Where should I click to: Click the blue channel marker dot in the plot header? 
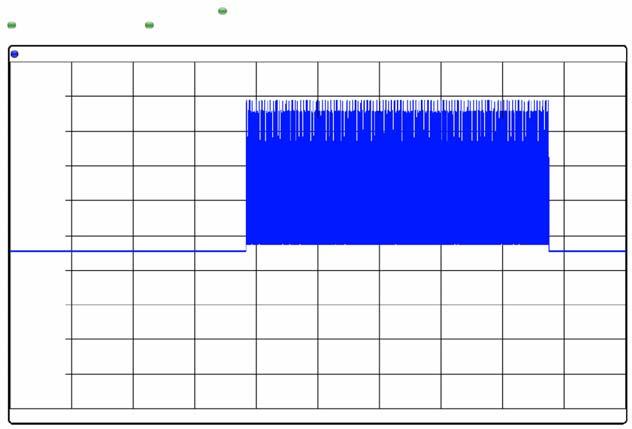point(15,54)
